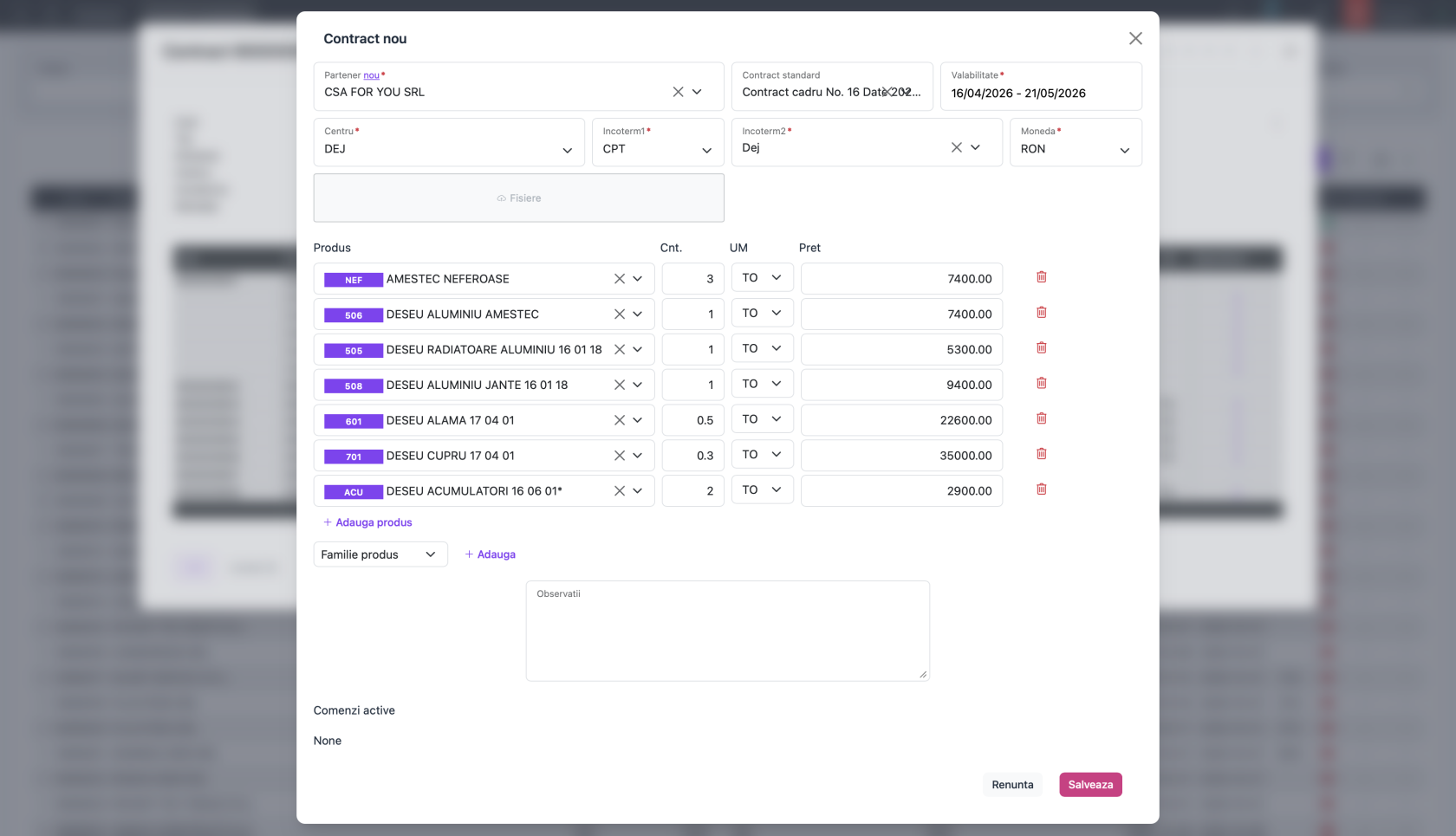1456x836 pixels.
Task: Edit quantity 0.5 for DESEU ALAMA
Action: pos(693,420)
